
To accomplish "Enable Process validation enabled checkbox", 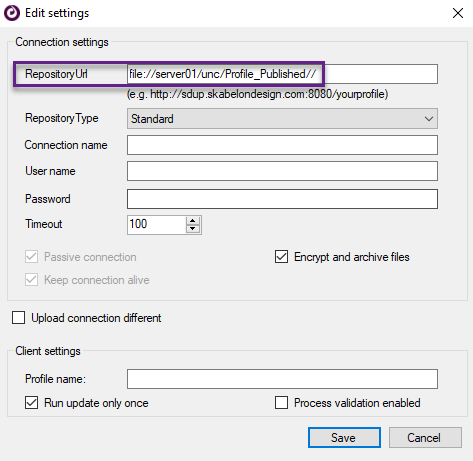I will [281, 403].
